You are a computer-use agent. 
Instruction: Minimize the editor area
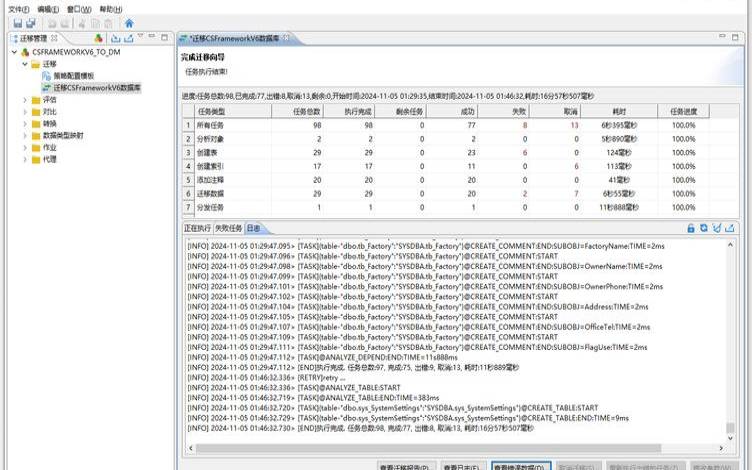[x=722, y=36]
